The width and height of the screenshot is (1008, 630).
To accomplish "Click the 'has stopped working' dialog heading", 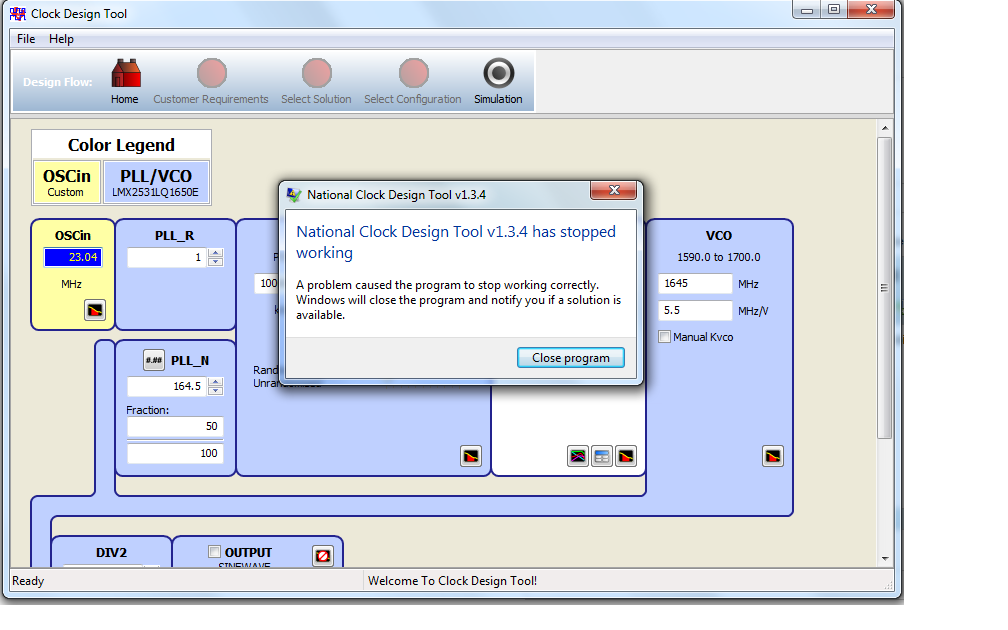I will pyautogui.click(x=456, y=242).
